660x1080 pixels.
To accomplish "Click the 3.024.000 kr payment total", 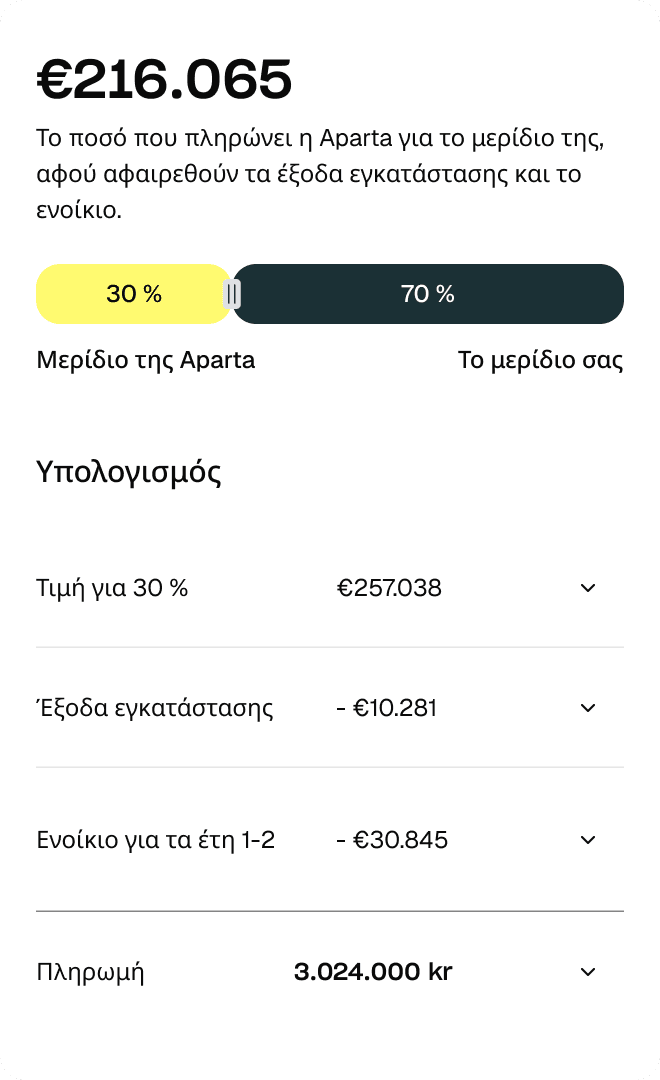I will coord(373,972).
